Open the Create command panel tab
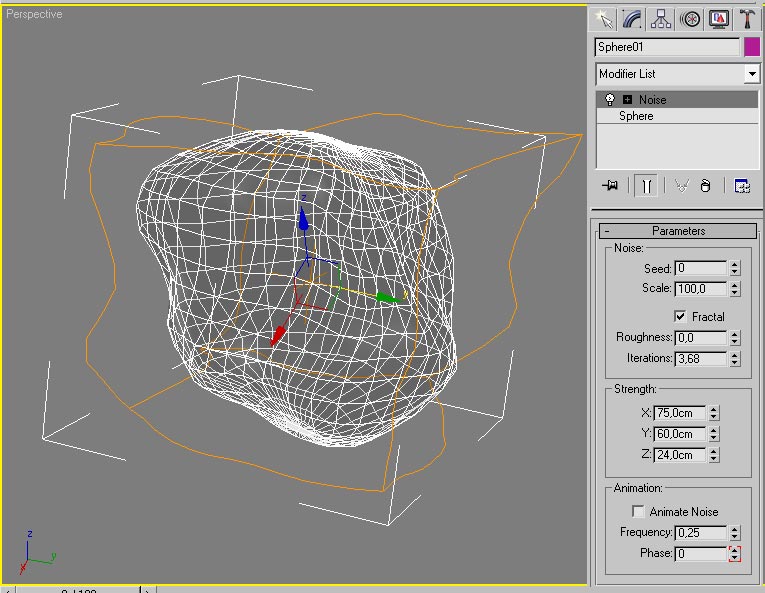 click(603, 18)
